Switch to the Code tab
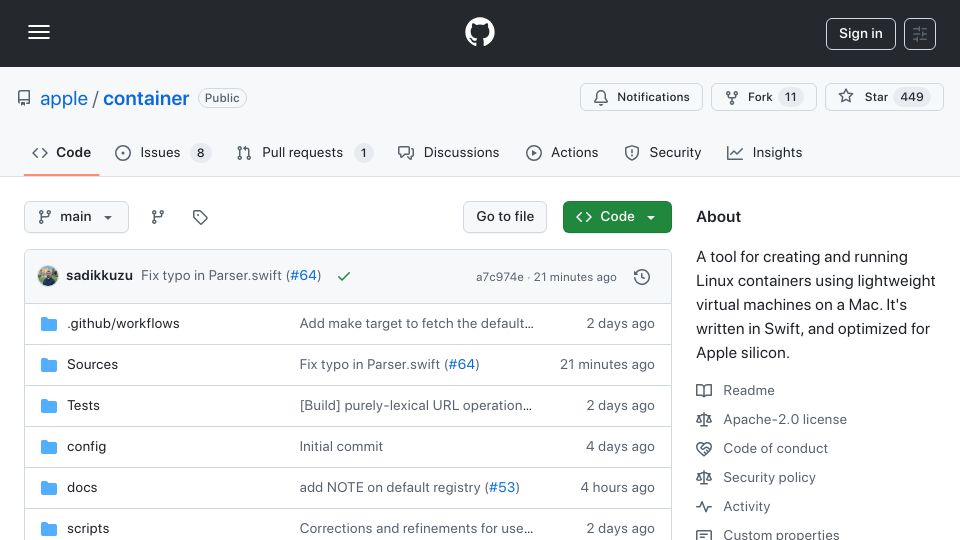The height and width of the screenshot is (540, 960). [x=61, y=152]
